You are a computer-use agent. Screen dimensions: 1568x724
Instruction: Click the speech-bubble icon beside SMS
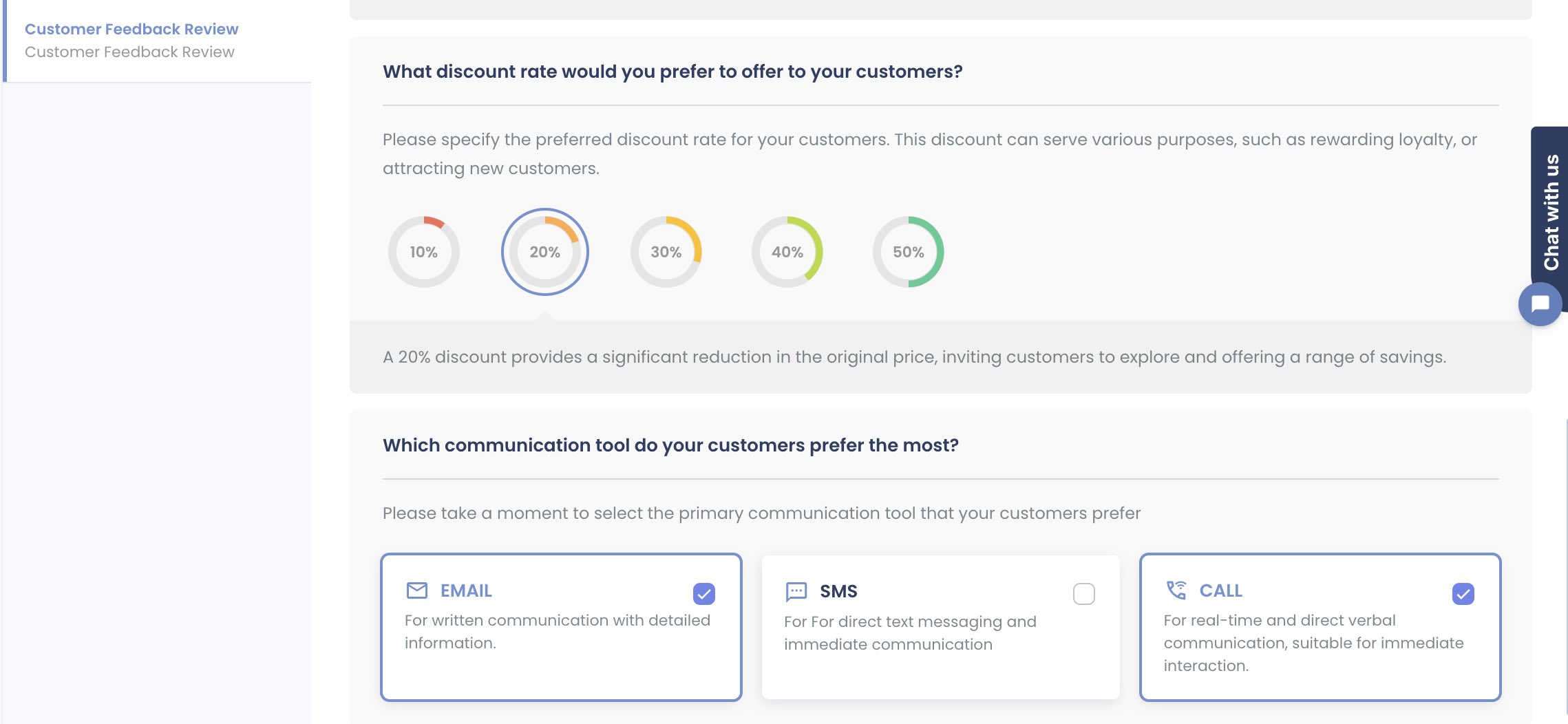click(796, 590)
